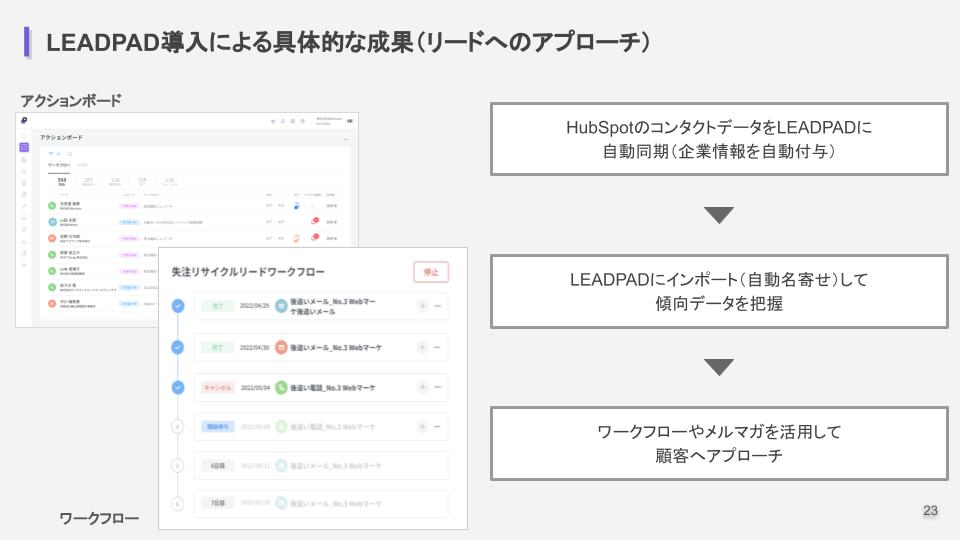Click the blue mail icon on the 2022/04/29 step
The width and height of the screenshot is (960, 540).
(281, 306)
